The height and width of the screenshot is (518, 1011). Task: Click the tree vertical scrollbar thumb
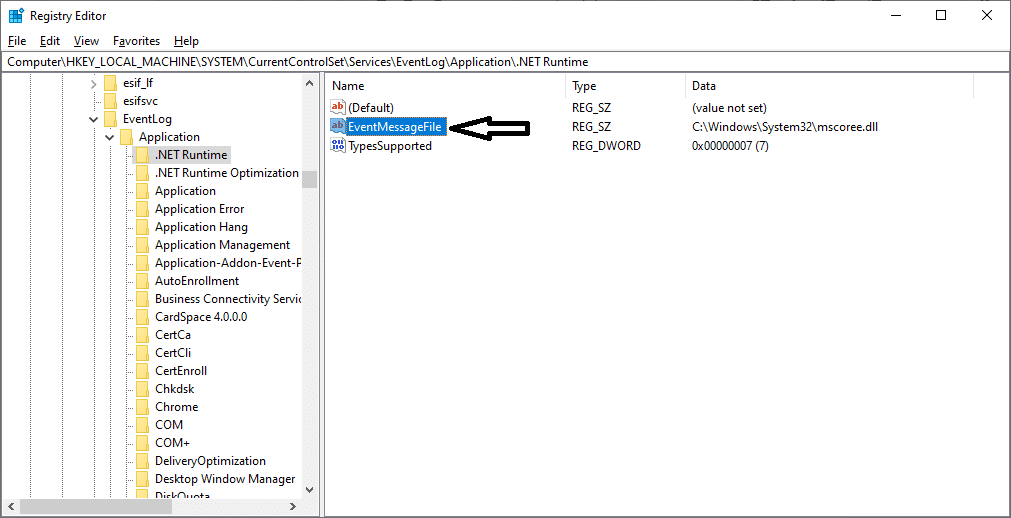[310, 179]
